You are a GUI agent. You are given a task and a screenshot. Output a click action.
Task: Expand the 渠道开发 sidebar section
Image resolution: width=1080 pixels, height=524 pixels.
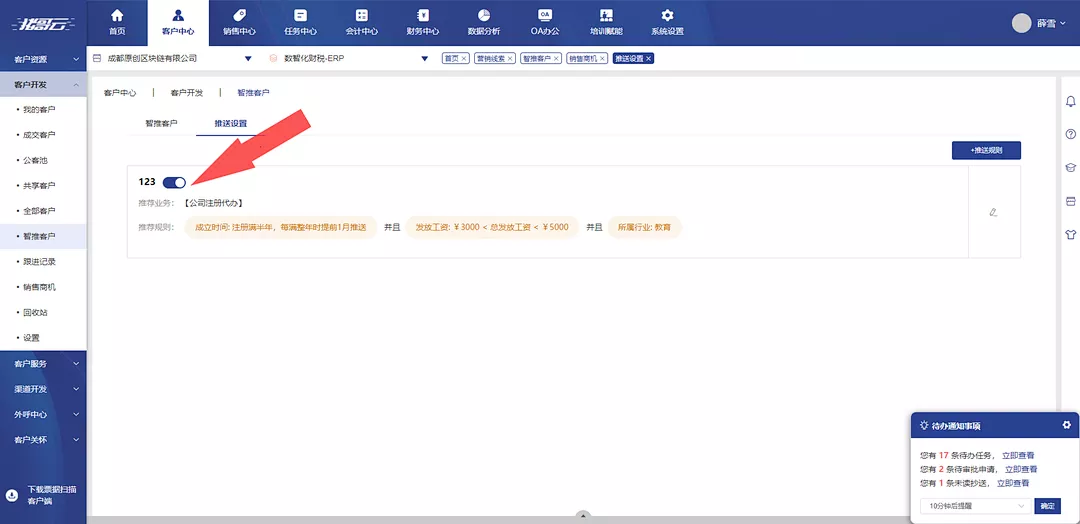click(x=43, y=389)
